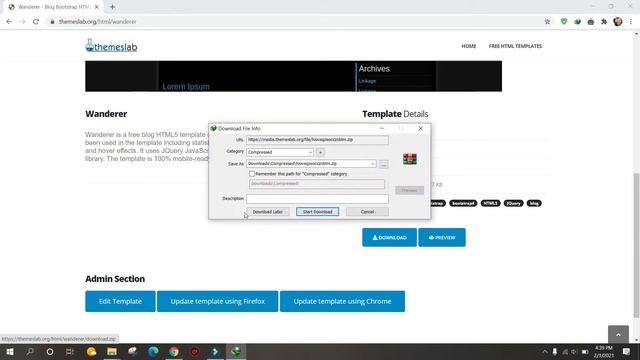Click the blue PREVIEW button
This screenshot has height=360, width=640.
[442, 237]
